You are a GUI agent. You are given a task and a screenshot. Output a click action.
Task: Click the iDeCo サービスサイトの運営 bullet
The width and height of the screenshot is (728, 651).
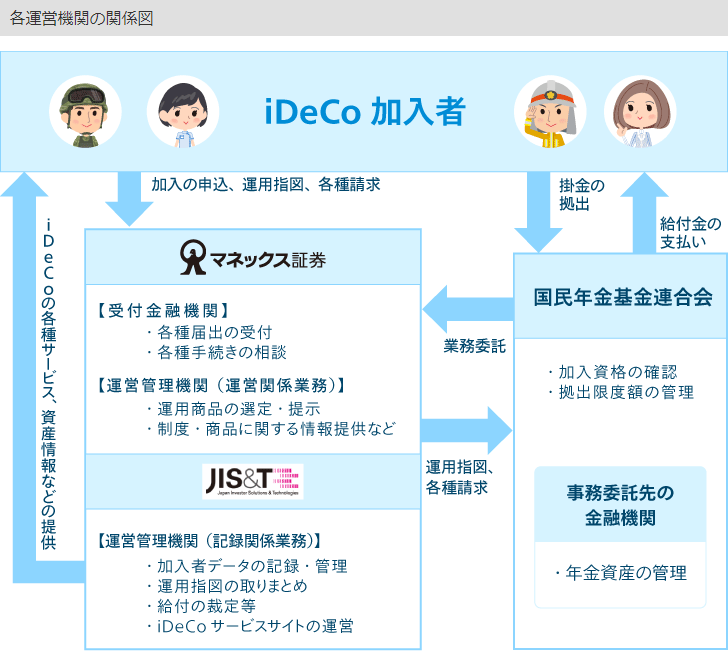pyautogui.click(x=250, y=626)
